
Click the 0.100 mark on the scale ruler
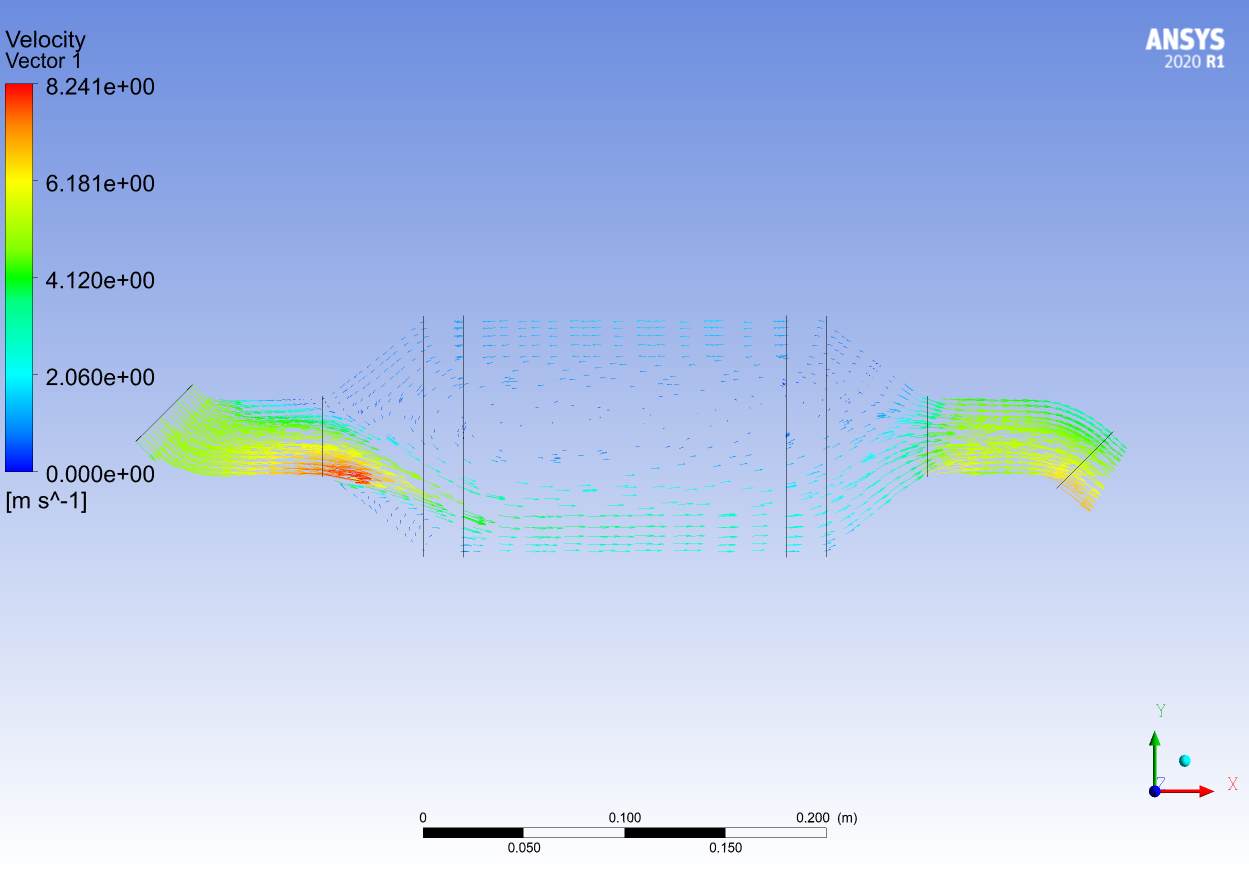(x=625, y=818)
